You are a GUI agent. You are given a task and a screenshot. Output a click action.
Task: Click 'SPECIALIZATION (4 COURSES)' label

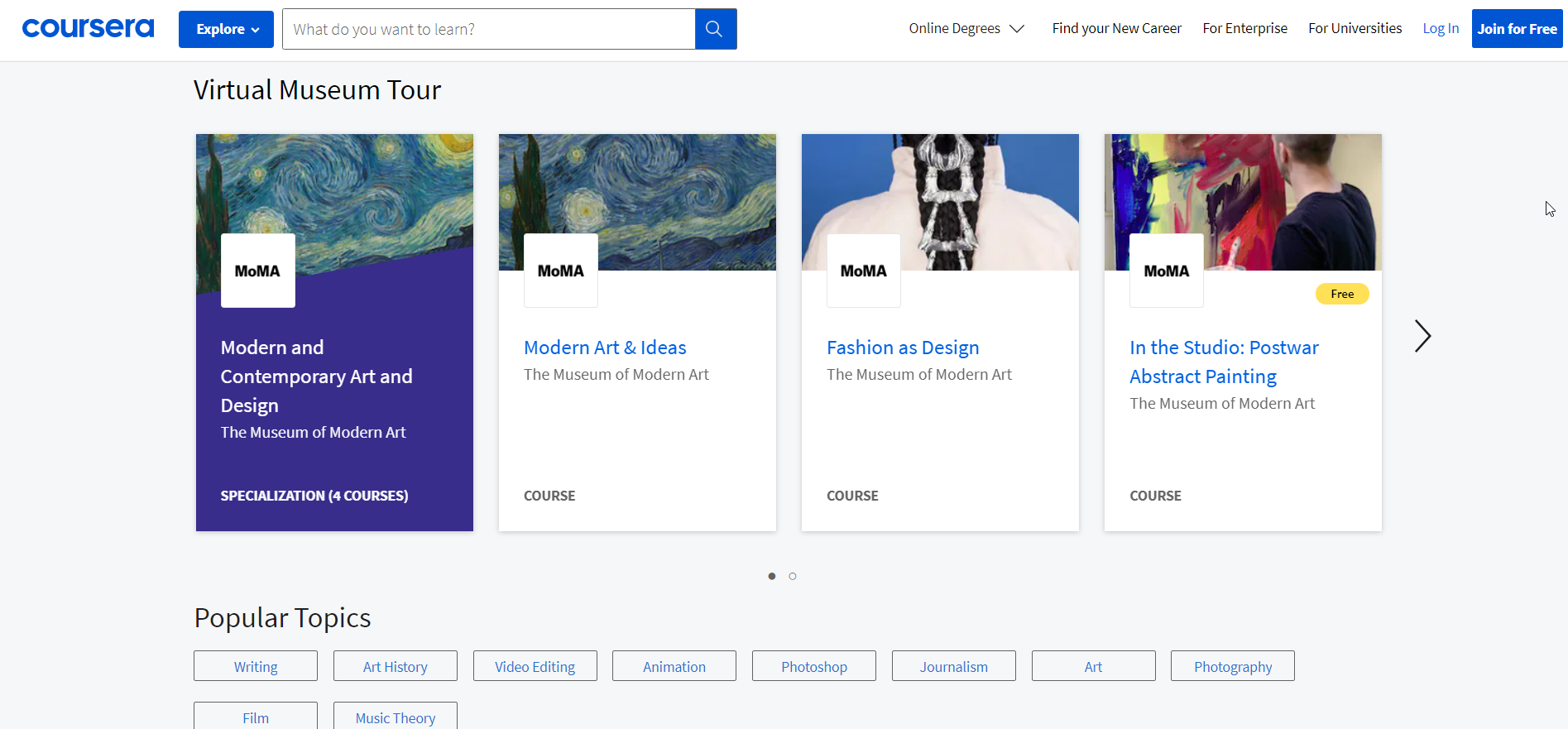[314, 496]
